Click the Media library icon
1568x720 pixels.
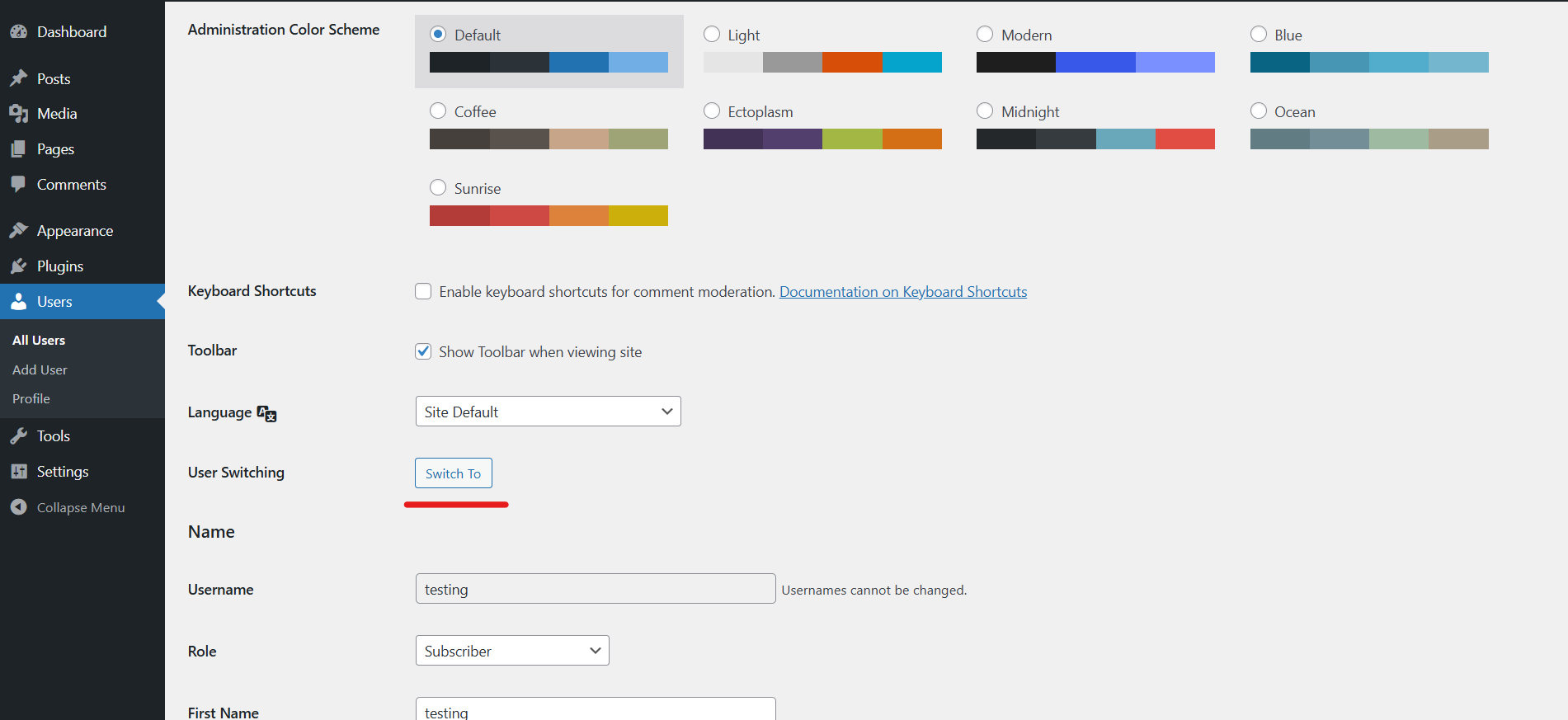pos(19,114)
